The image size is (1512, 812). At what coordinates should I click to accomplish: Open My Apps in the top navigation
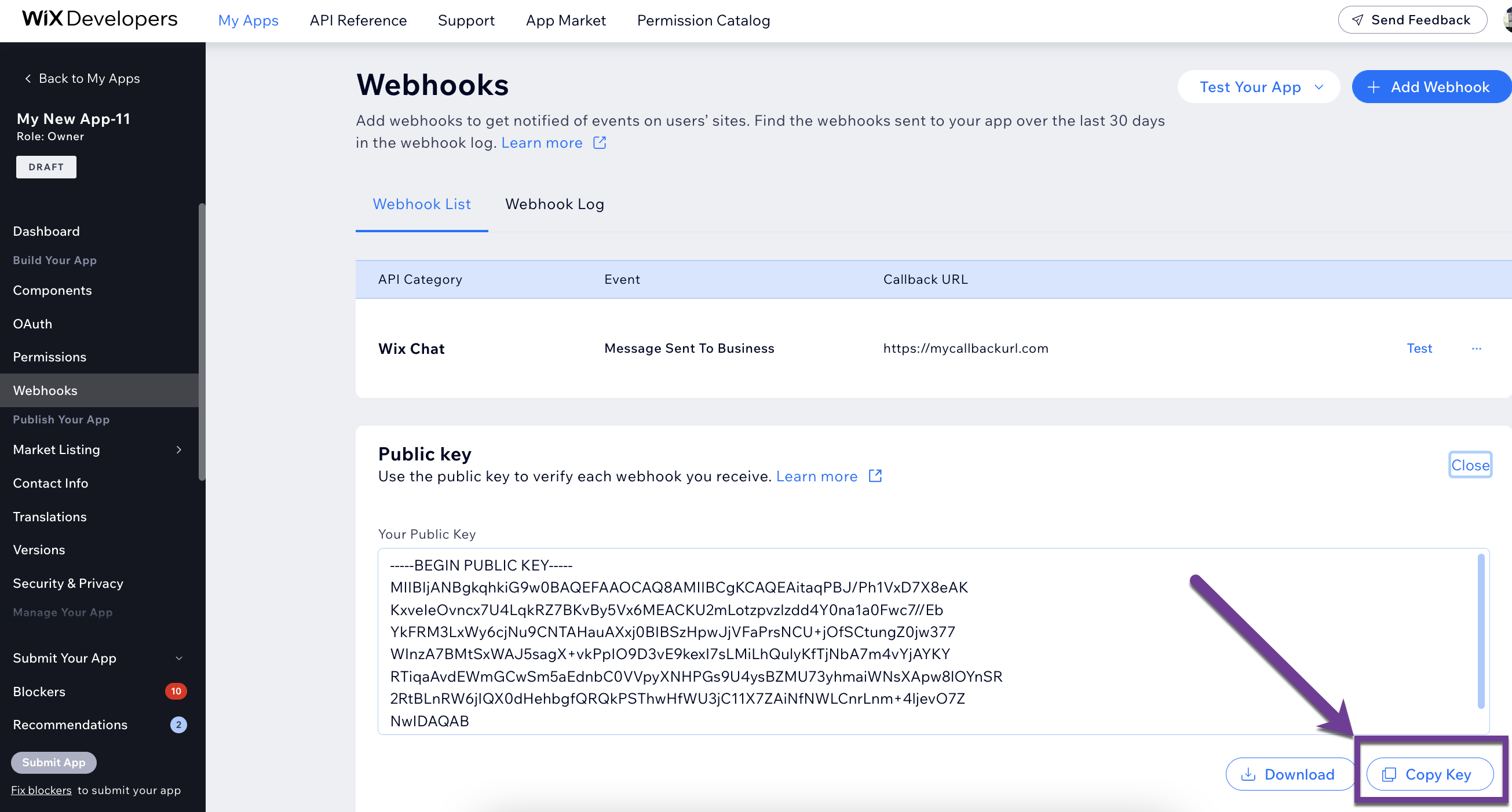point(249,20)
